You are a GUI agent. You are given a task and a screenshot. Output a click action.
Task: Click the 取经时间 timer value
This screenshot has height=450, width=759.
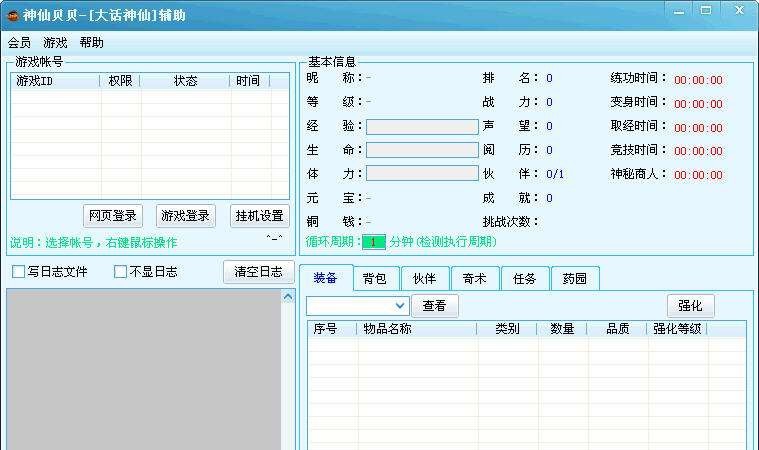[698, 128]
